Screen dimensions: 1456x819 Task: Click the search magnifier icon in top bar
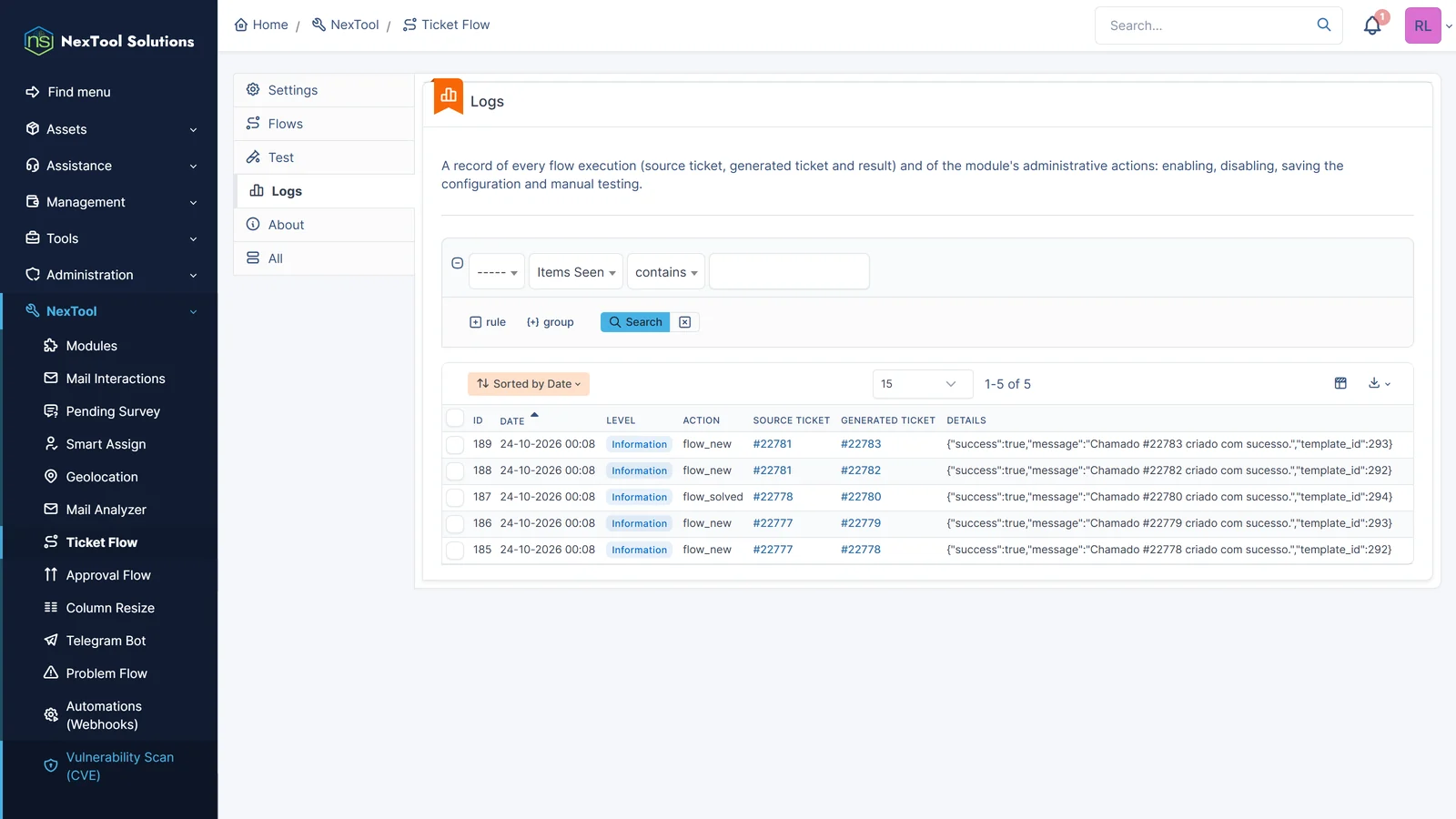point(1324,25)
